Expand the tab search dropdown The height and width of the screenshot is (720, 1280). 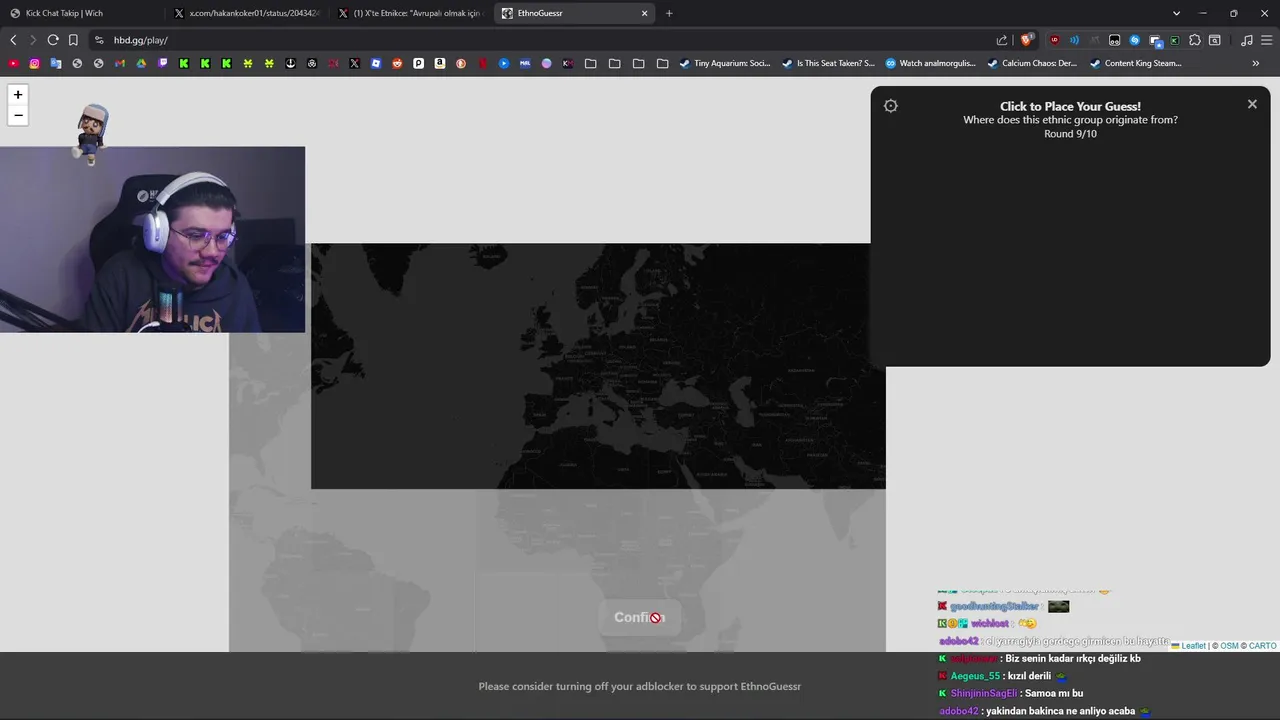1176,13
